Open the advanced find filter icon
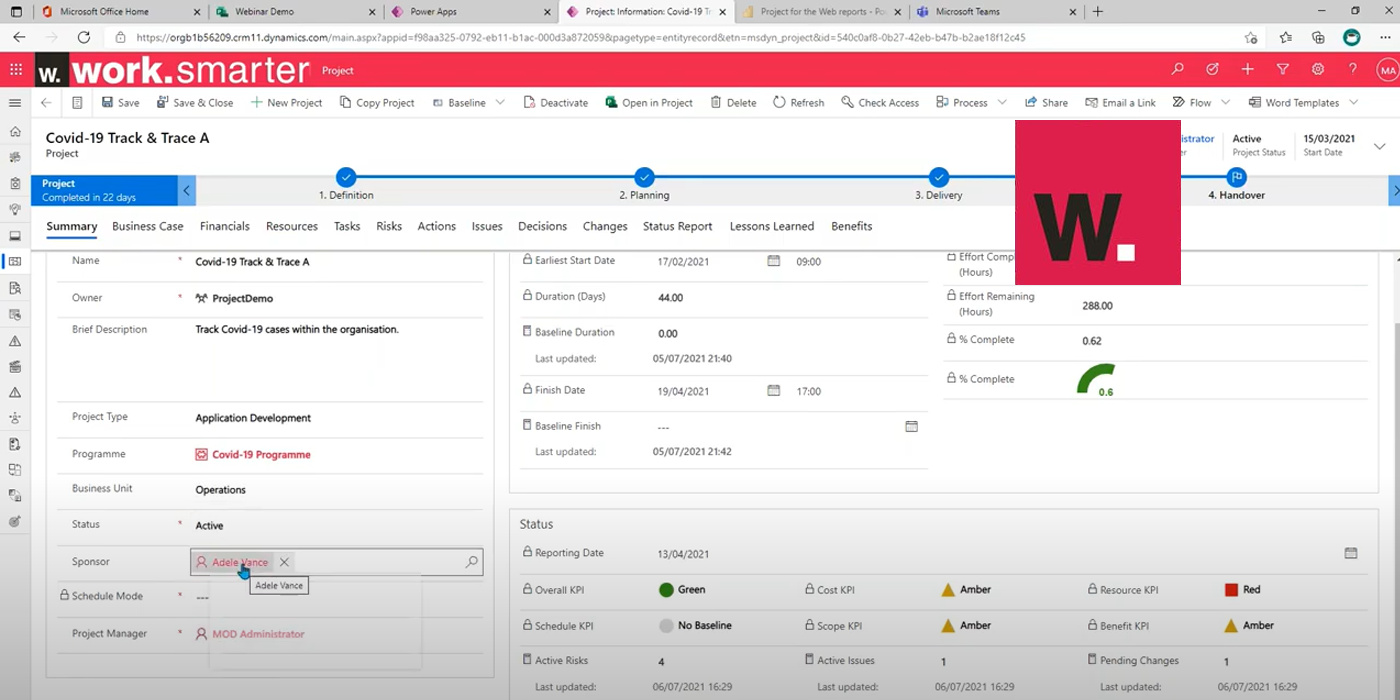The width and height of the screenshot is (1400, 700). 1282,70
